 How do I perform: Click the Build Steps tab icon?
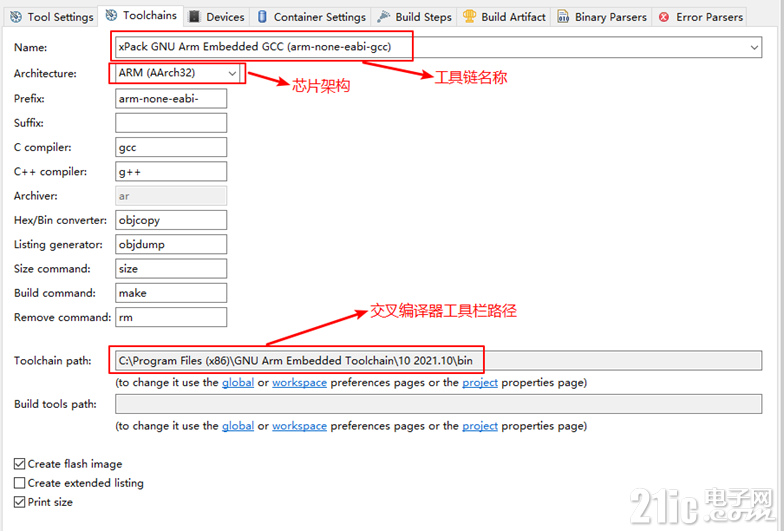384,17
